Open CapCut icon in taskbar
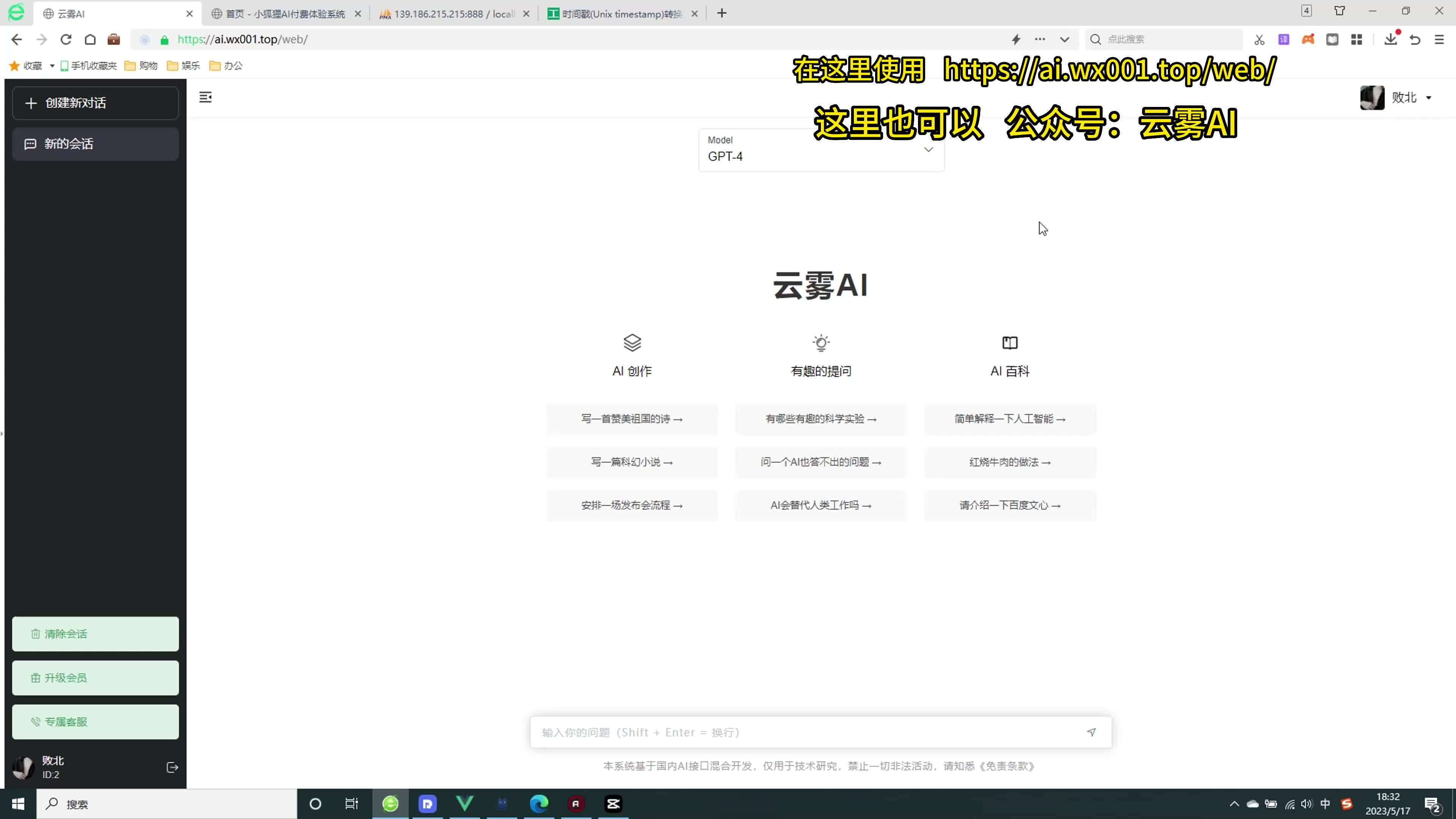 tap(613, 804)
